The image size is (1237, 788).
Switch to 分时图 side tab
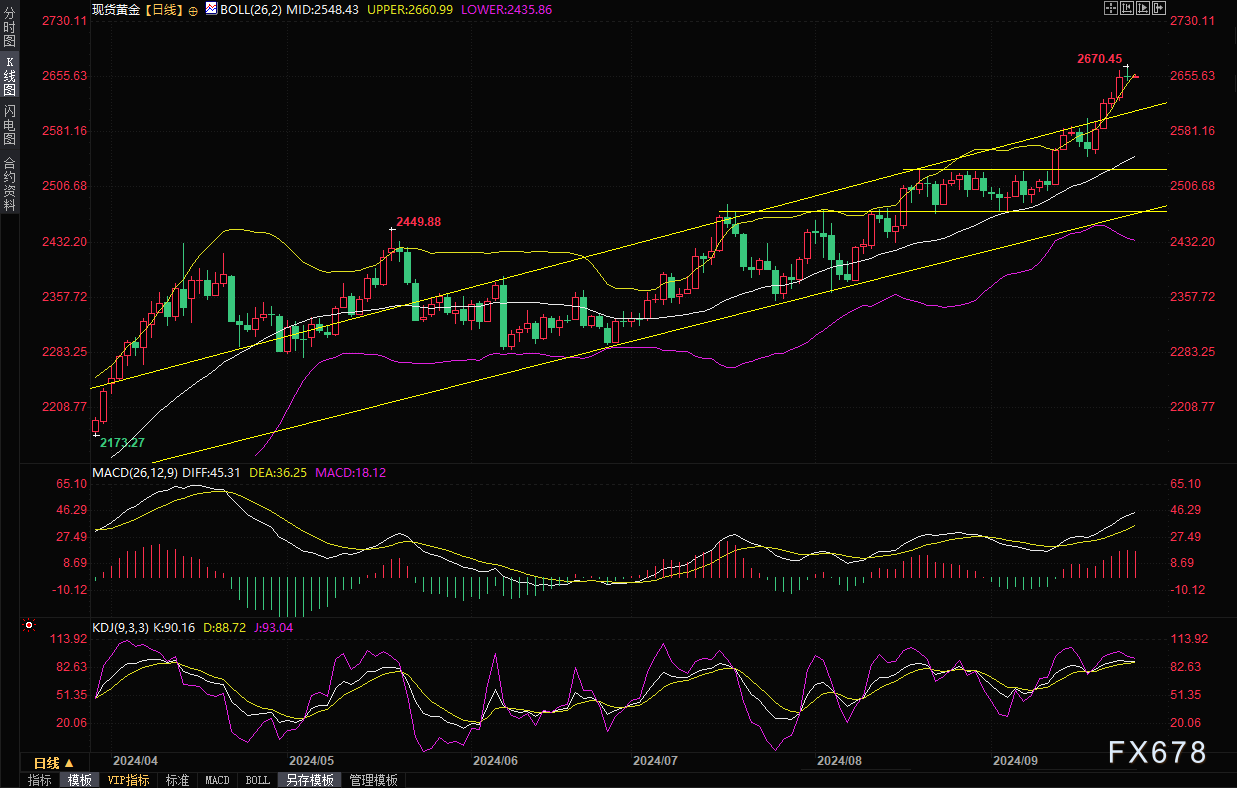10,28
